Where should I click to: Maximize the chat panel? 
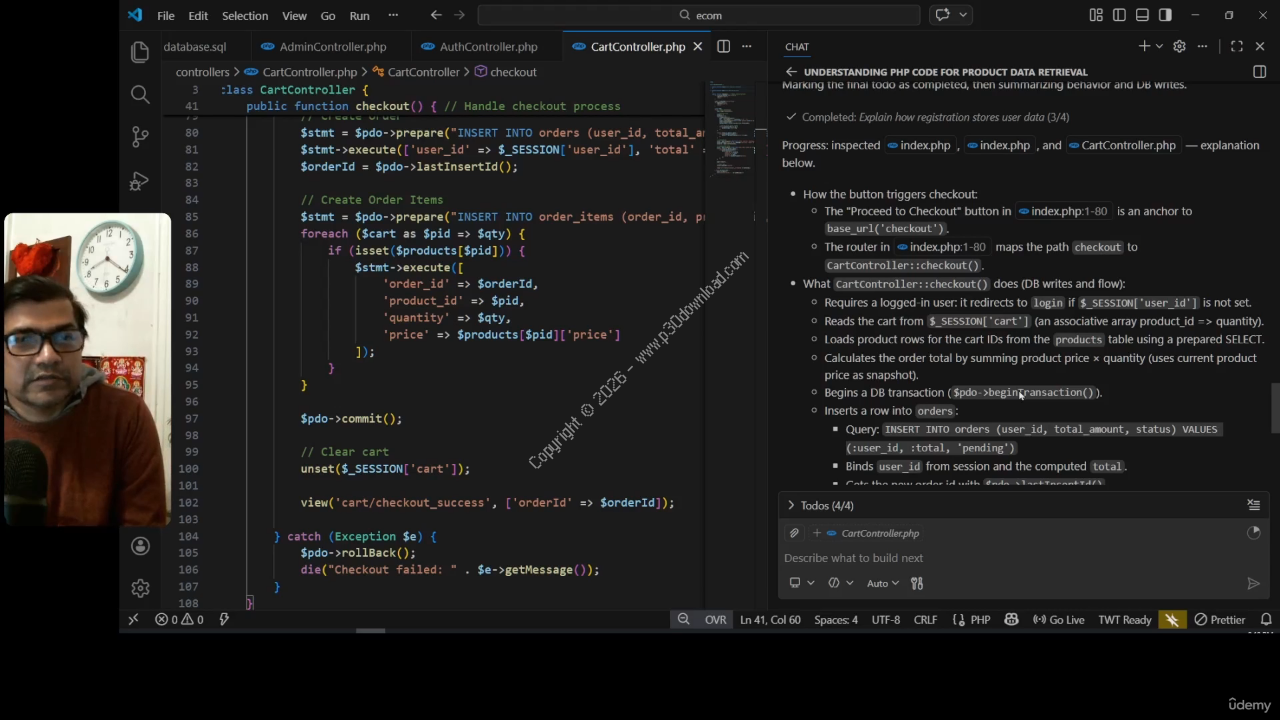(1237, 46)
